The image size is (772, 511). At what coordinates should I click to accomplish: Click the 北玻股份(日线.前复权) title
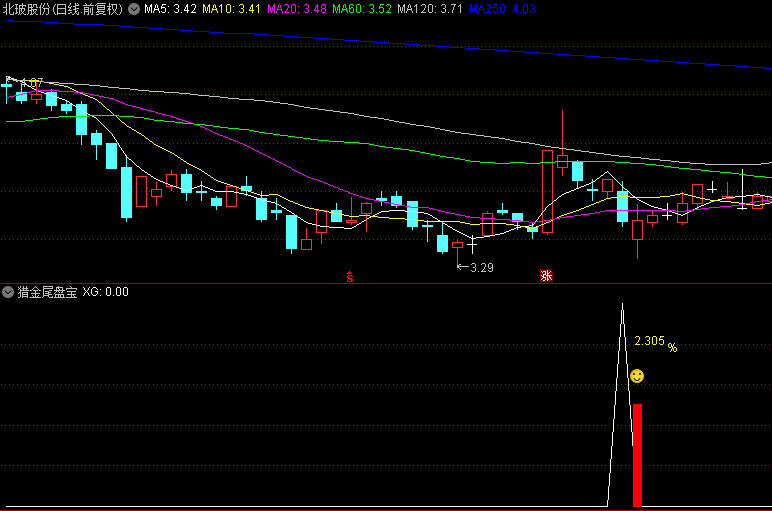click(x=63, y=9)
